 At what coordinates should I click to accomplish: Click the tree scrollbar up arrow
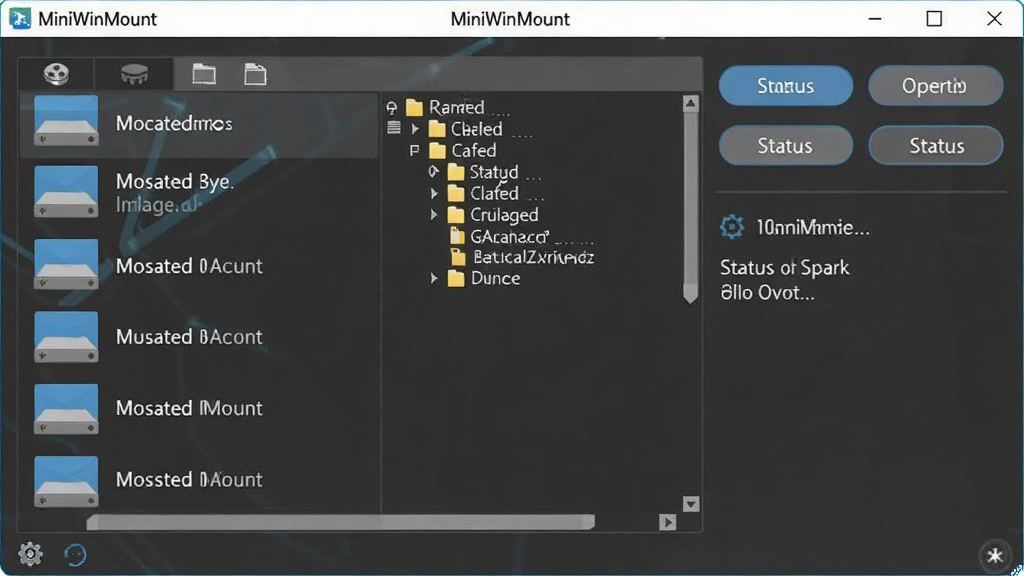pyautogui.click(x=690, y=104)
